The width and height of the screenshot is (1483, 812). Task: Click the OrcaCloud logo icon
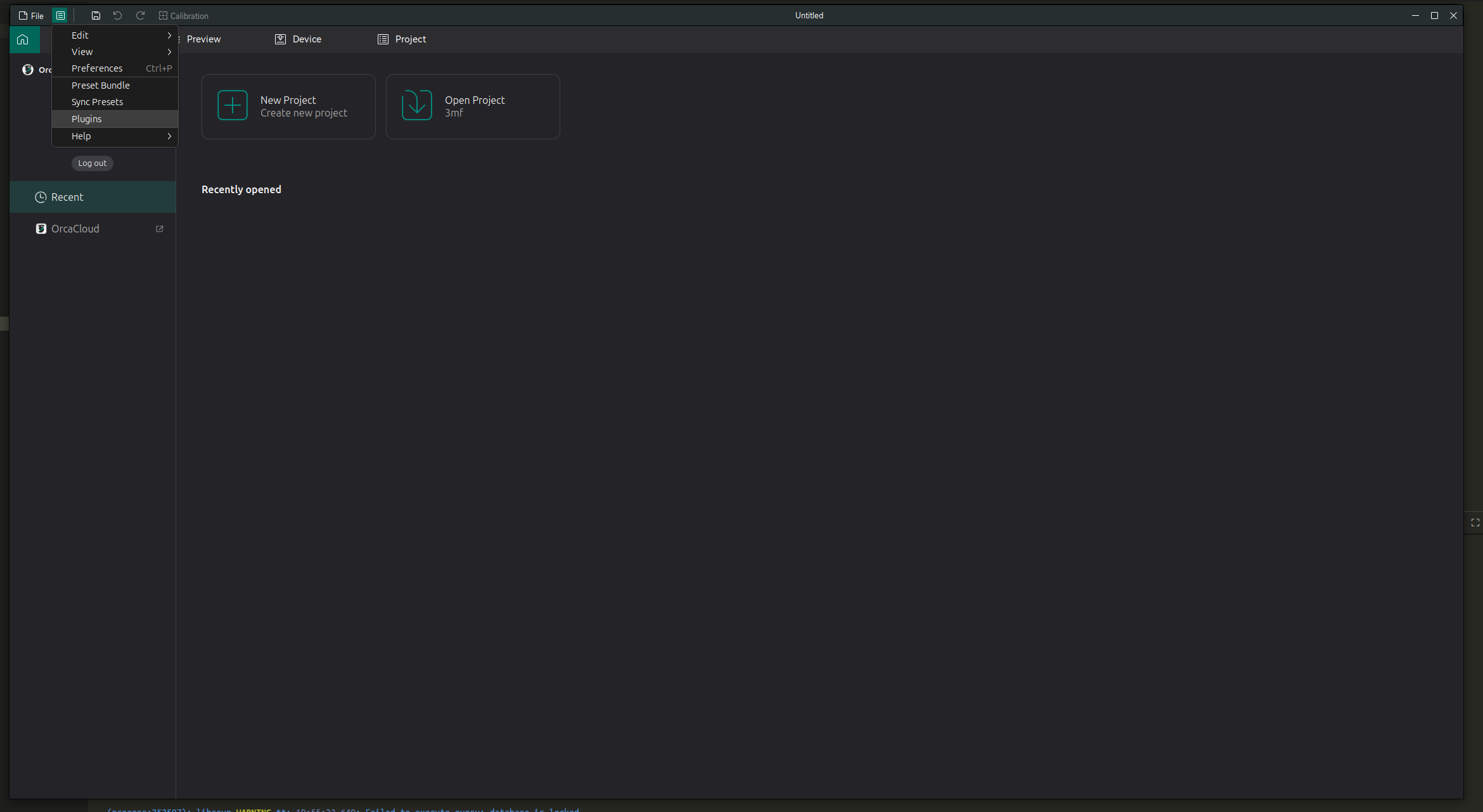click(41, 229)
